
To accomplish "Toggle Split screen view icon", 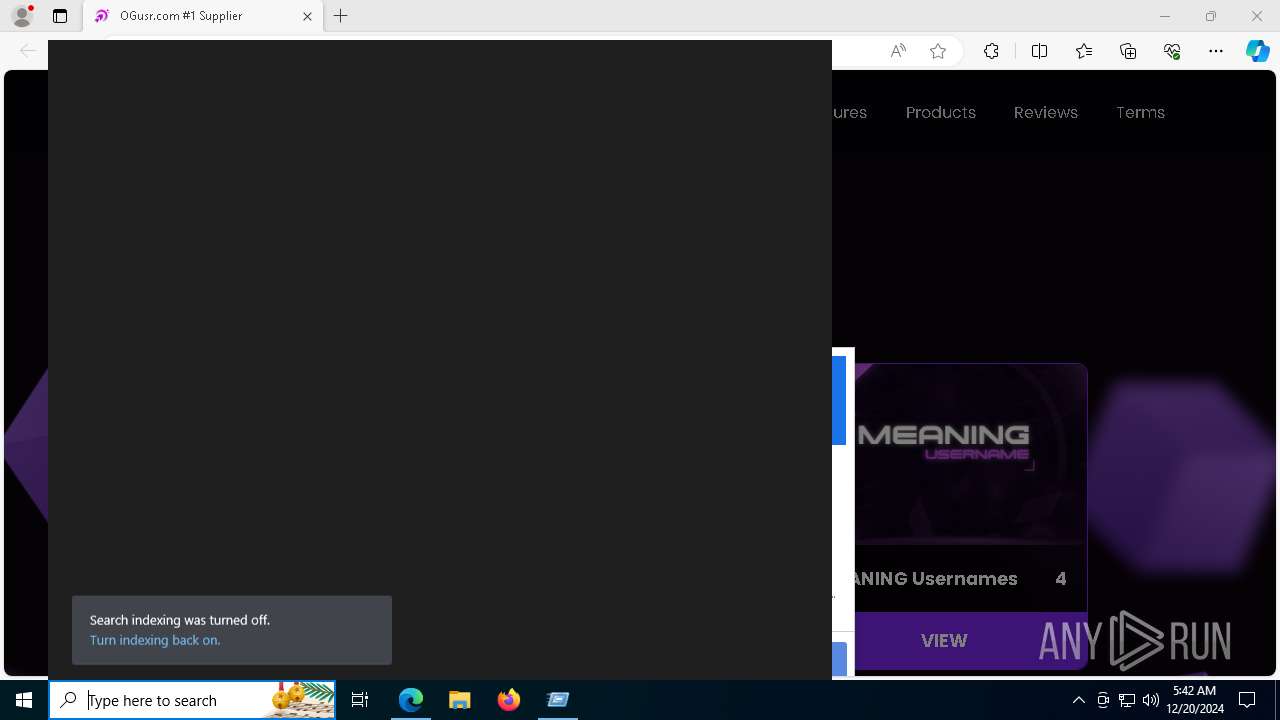I will pos(1039,51).
